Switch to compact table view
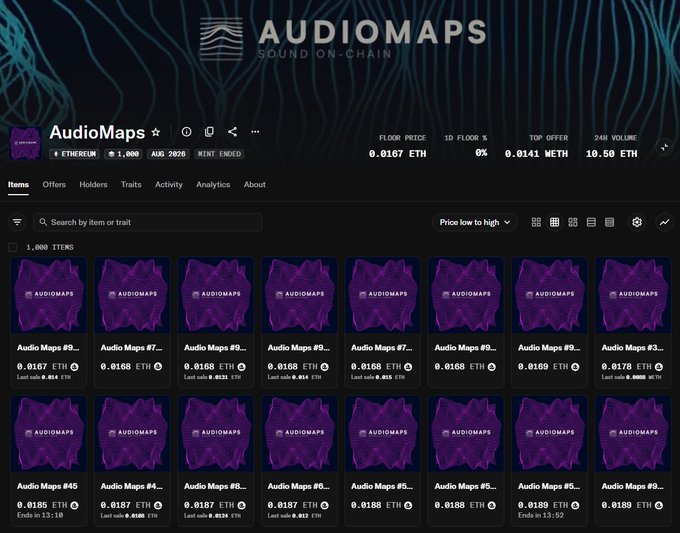The image size is (680, 533). [x=609, y=222]
